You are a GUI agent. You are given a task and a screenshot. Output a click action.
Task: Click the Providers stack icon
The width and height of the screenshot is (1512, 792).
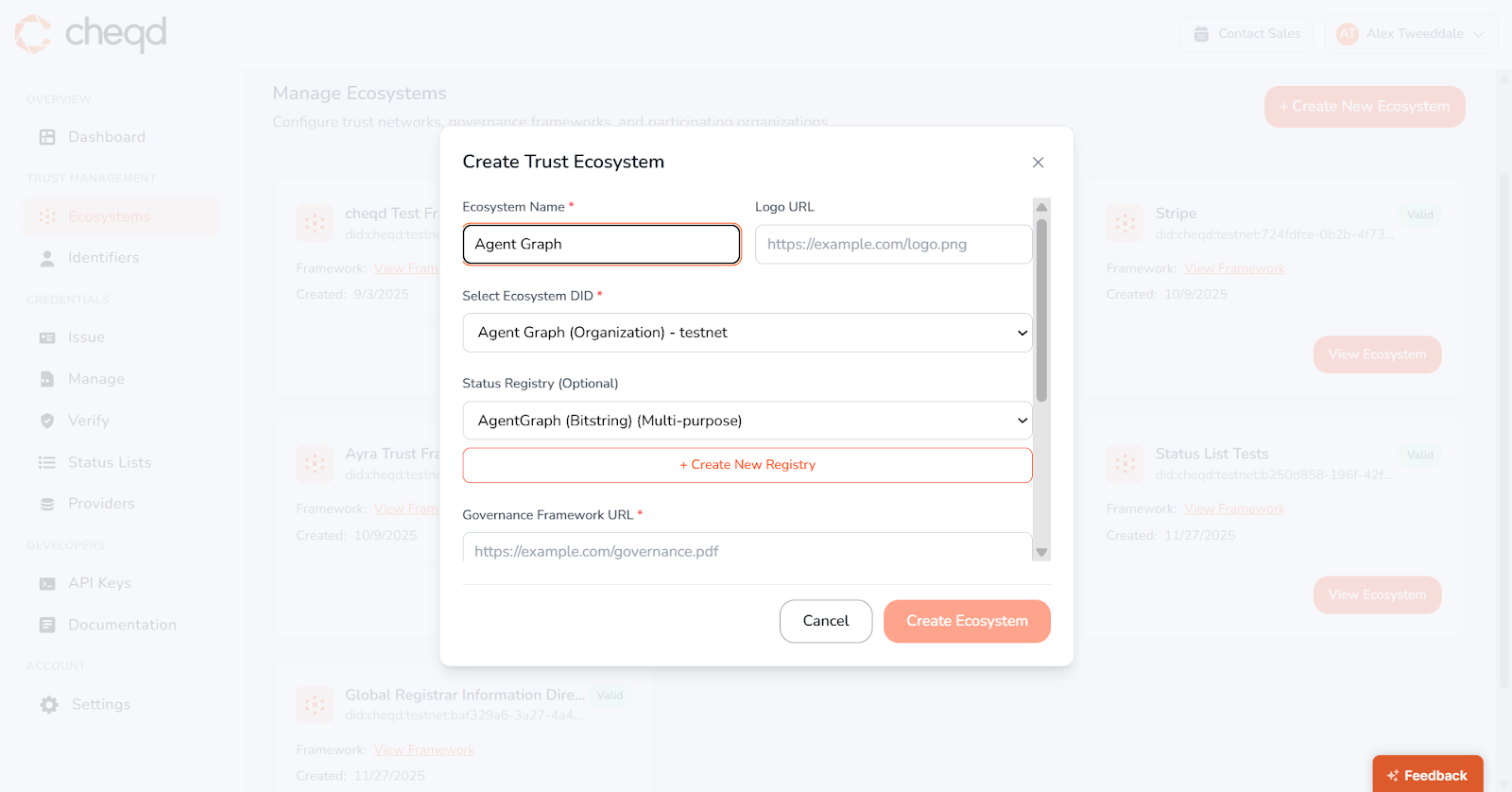tap(47, 504)
